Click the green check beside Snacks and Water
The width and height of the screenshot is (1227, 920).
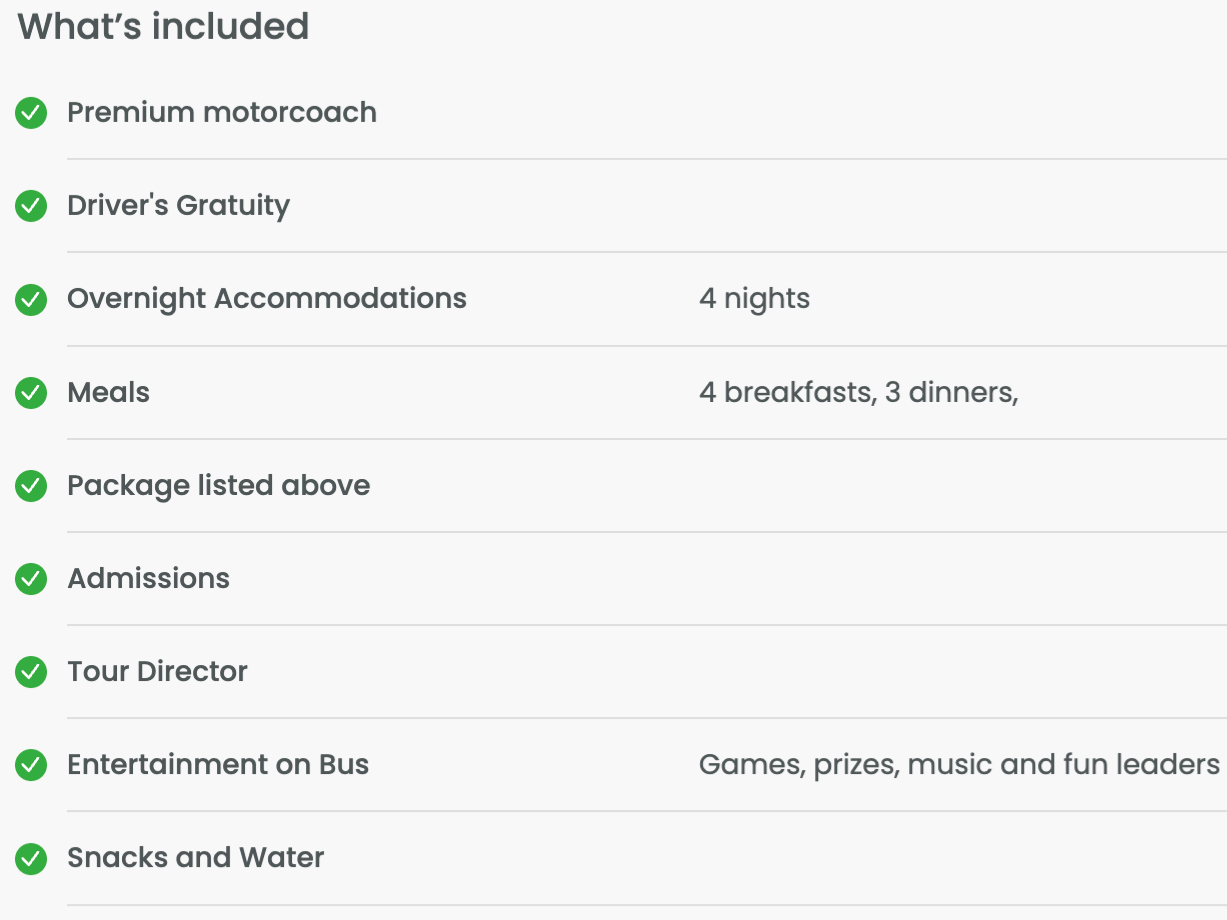coord(31,858)
